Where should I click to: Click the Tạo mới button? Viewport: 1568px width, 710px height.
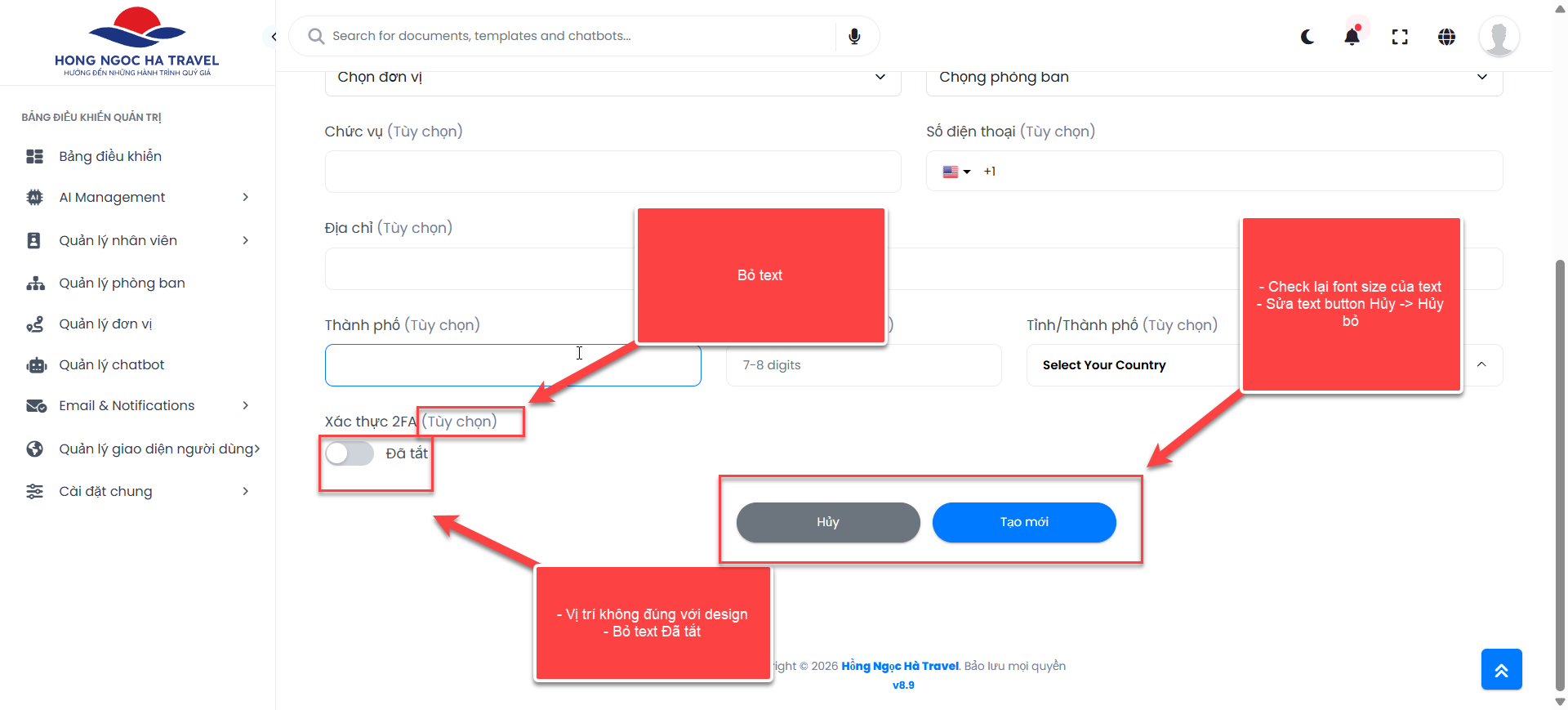pyautogui.click(x=1024, y=522)
